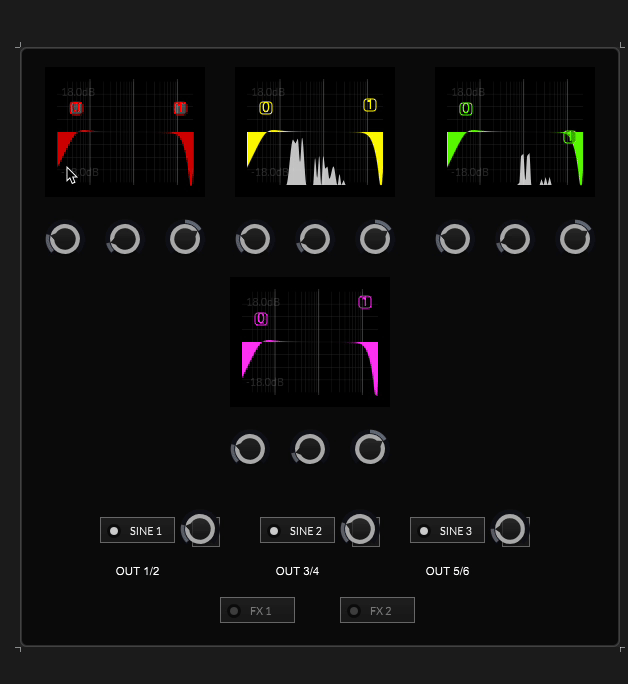This screenshot has width=628, height=684.
Task: Enable the FX 2 button
Action: pyautogui.click(x=377, y=610)
